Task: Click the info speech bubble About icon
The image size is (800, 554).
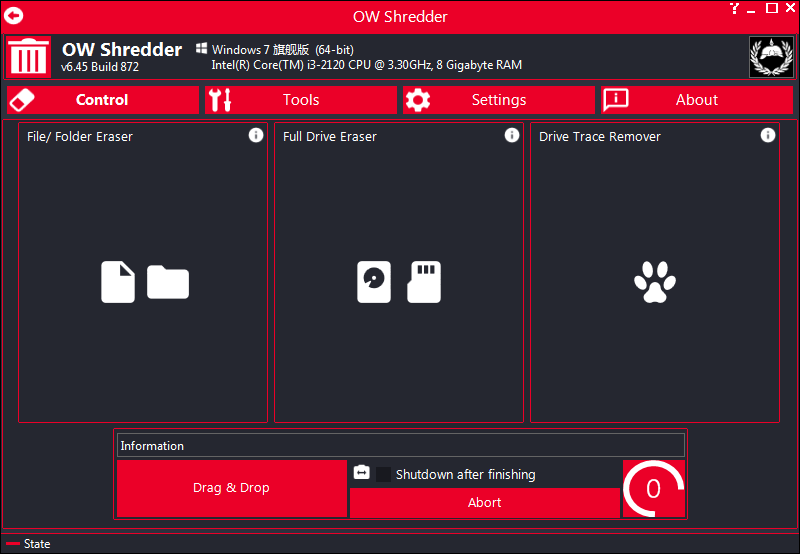Action: point(616,99)
